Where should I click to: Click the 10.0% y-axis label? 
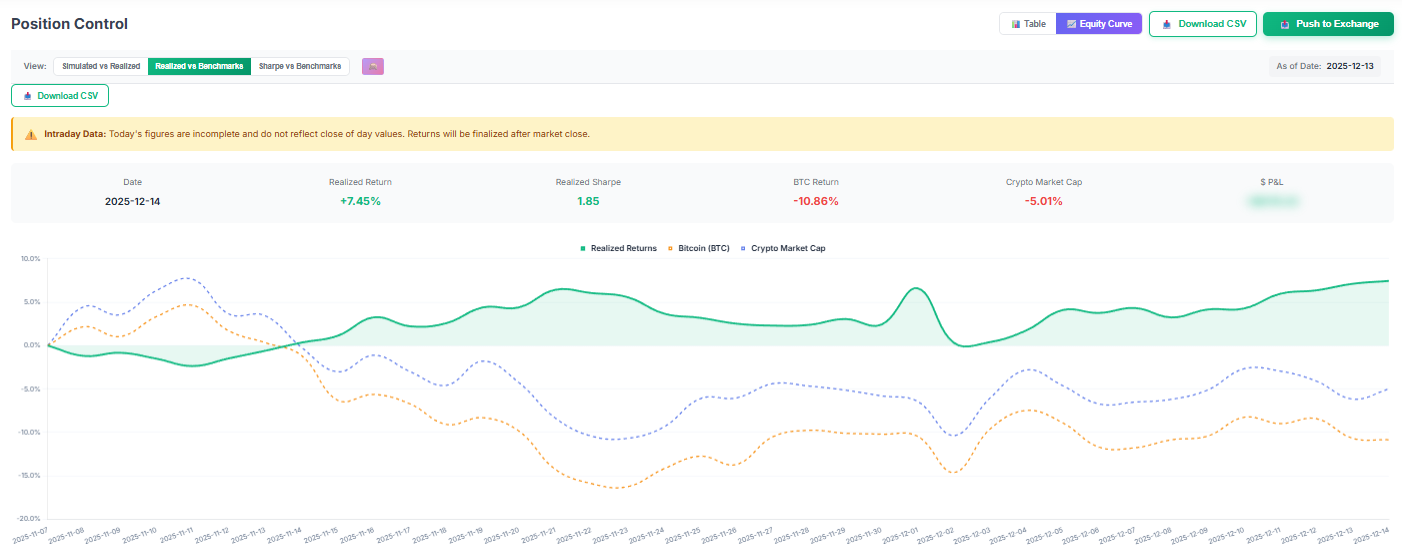(x=30, y=259)
